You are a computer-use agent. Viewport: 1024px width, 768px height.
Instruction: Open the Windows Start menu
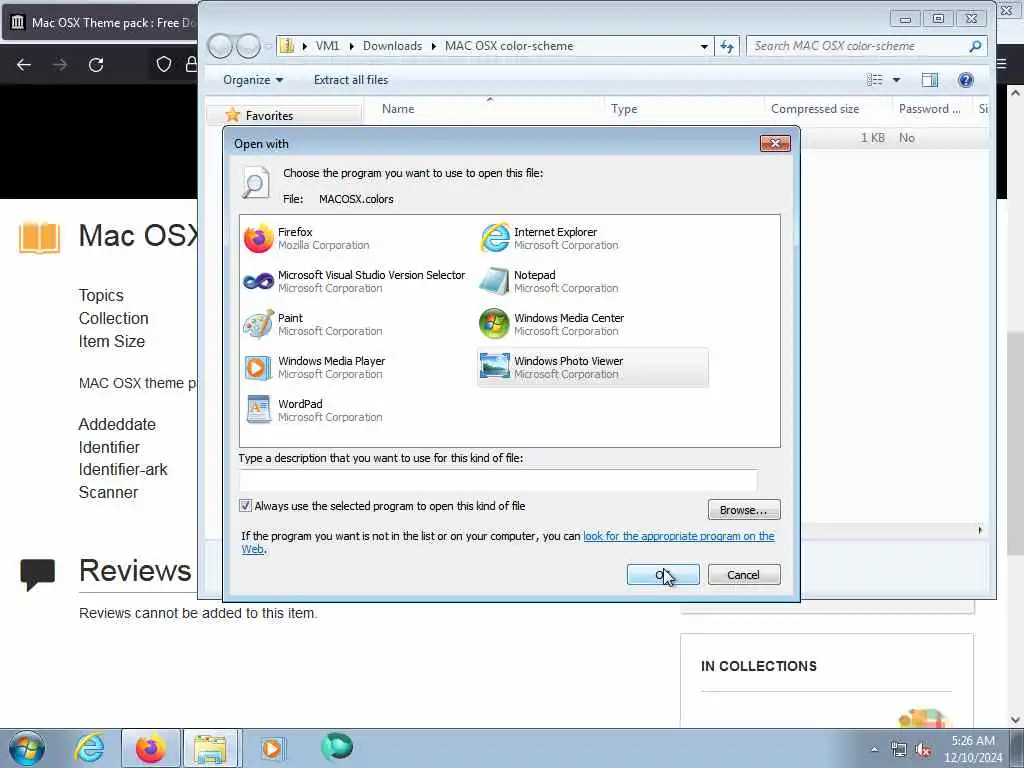[27, 748]
